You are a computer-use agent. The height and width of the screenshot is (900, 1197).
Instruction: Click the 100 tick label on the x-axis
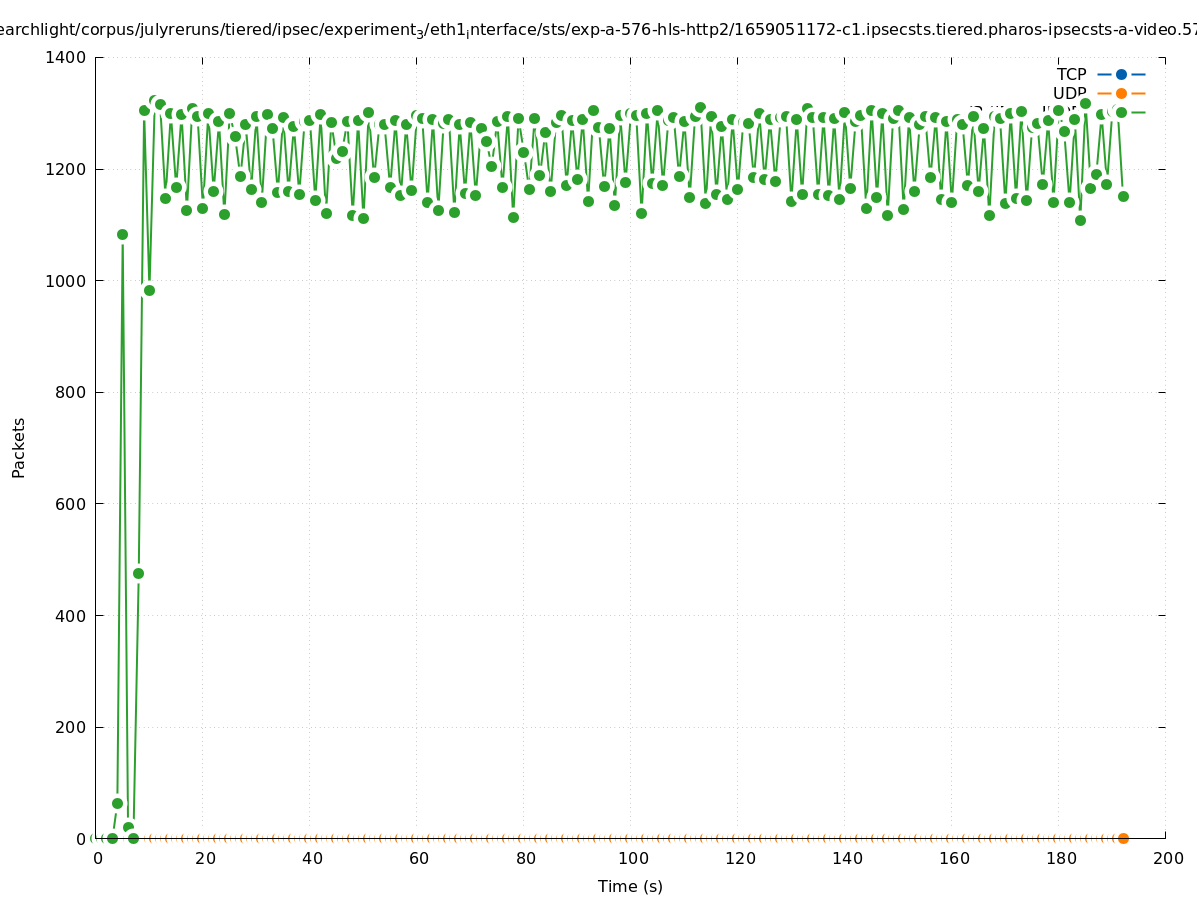[632, 858]
